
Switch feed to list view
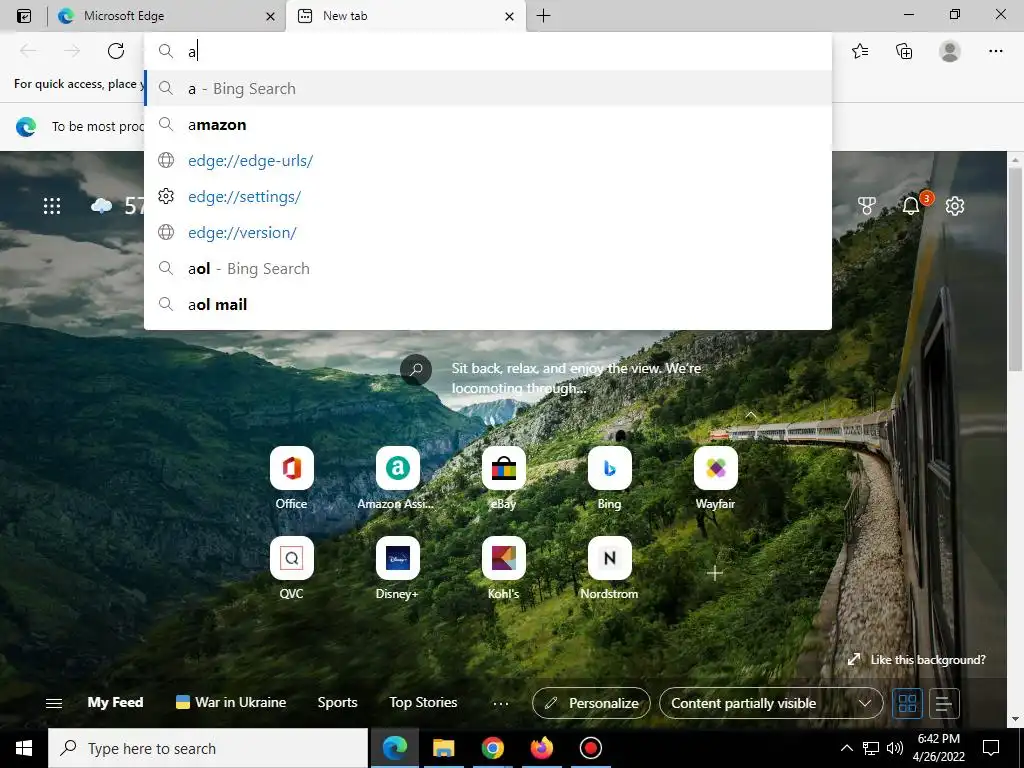click(944, 703)
